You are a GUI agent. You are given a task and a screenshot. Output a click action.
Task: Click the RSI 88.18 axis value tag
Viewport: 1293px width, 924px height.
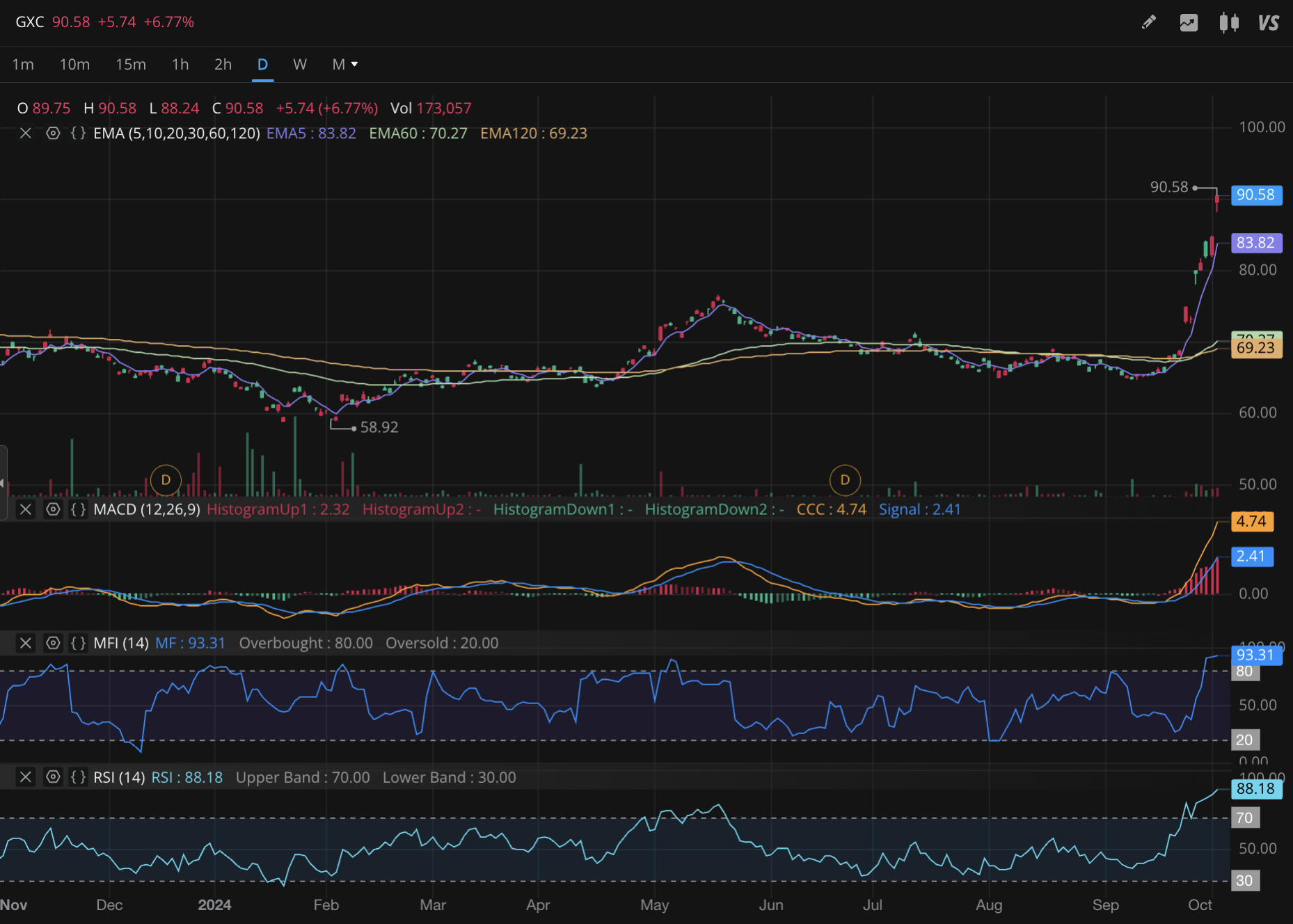coord(1256,789)
